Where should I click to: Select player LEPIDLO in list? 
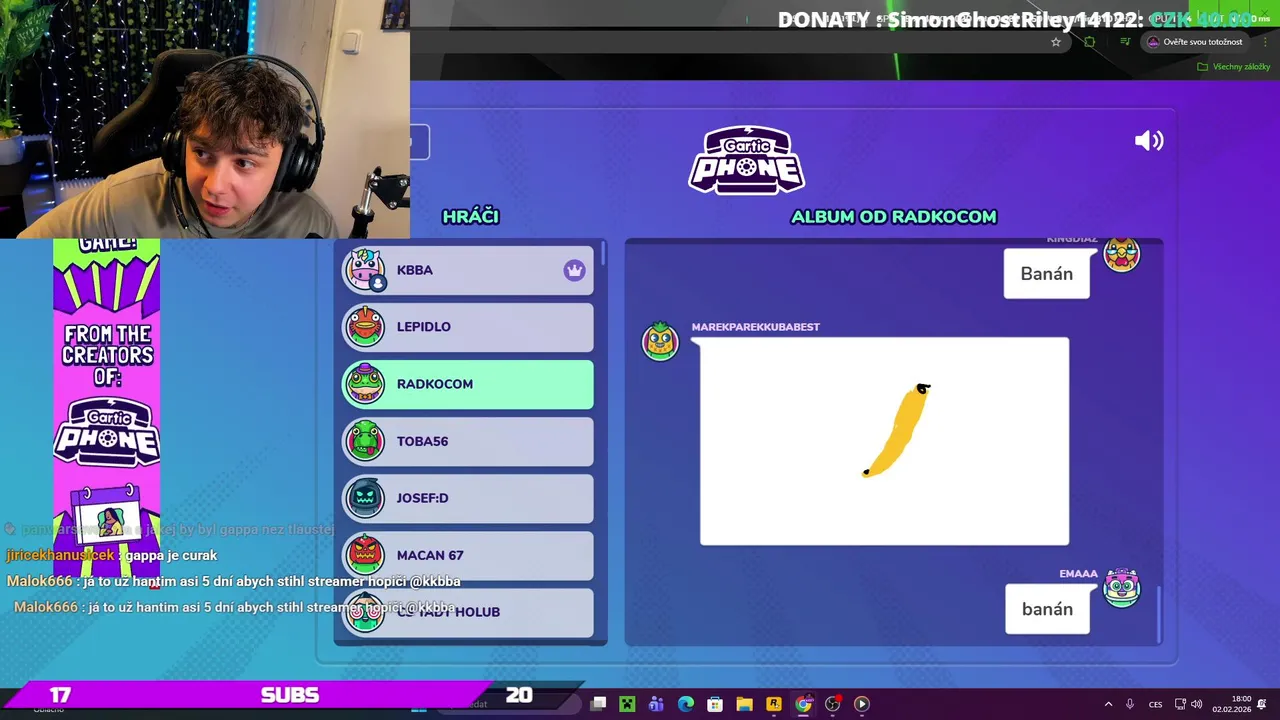(x=468, y=327)
